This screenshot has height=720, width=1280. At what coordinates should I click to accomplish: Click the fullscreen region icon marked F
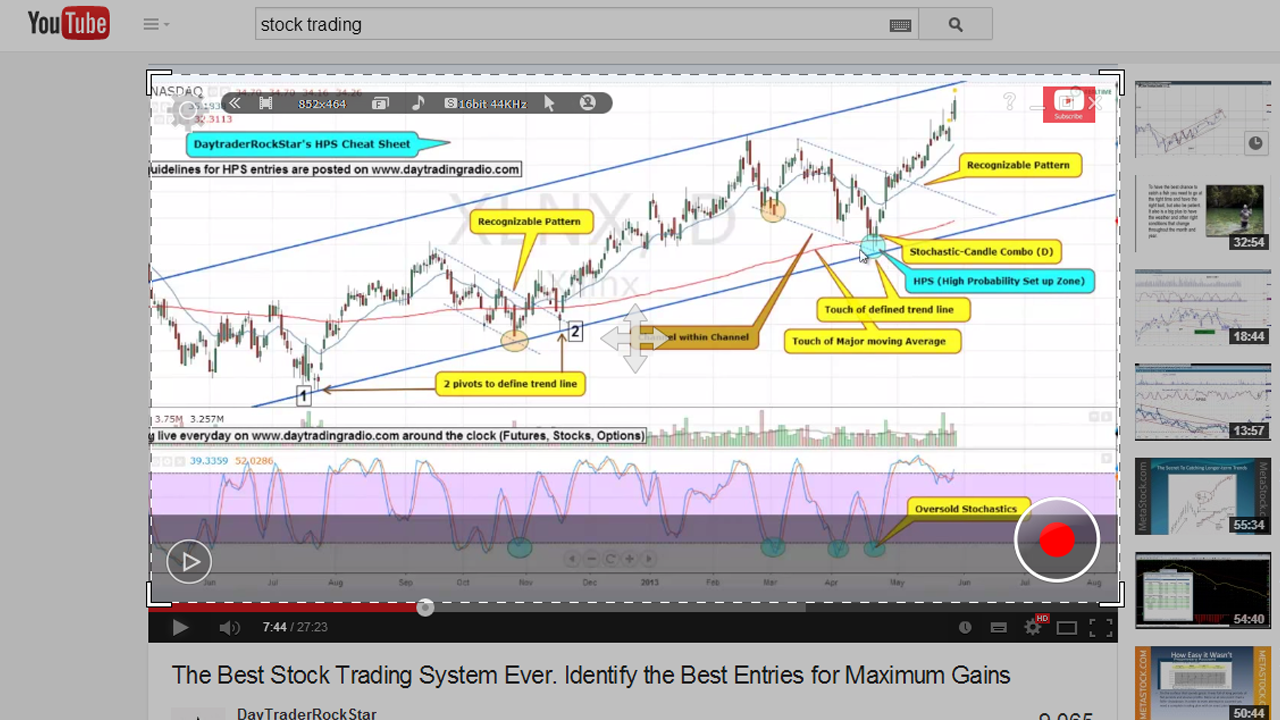tap(380, 103)
